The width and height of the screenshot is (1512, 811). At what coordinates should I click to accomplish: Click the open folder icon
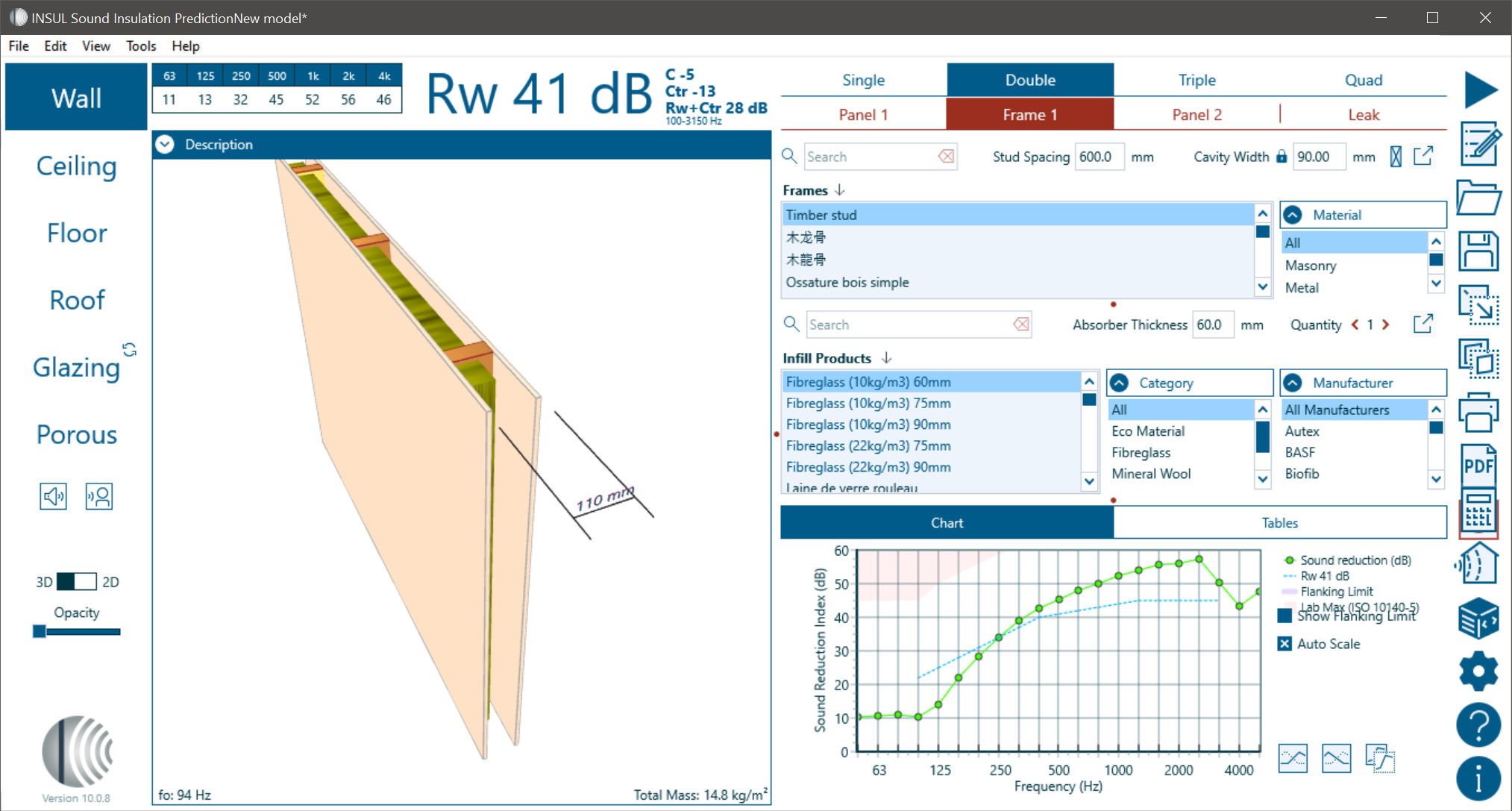point(1478,198)
